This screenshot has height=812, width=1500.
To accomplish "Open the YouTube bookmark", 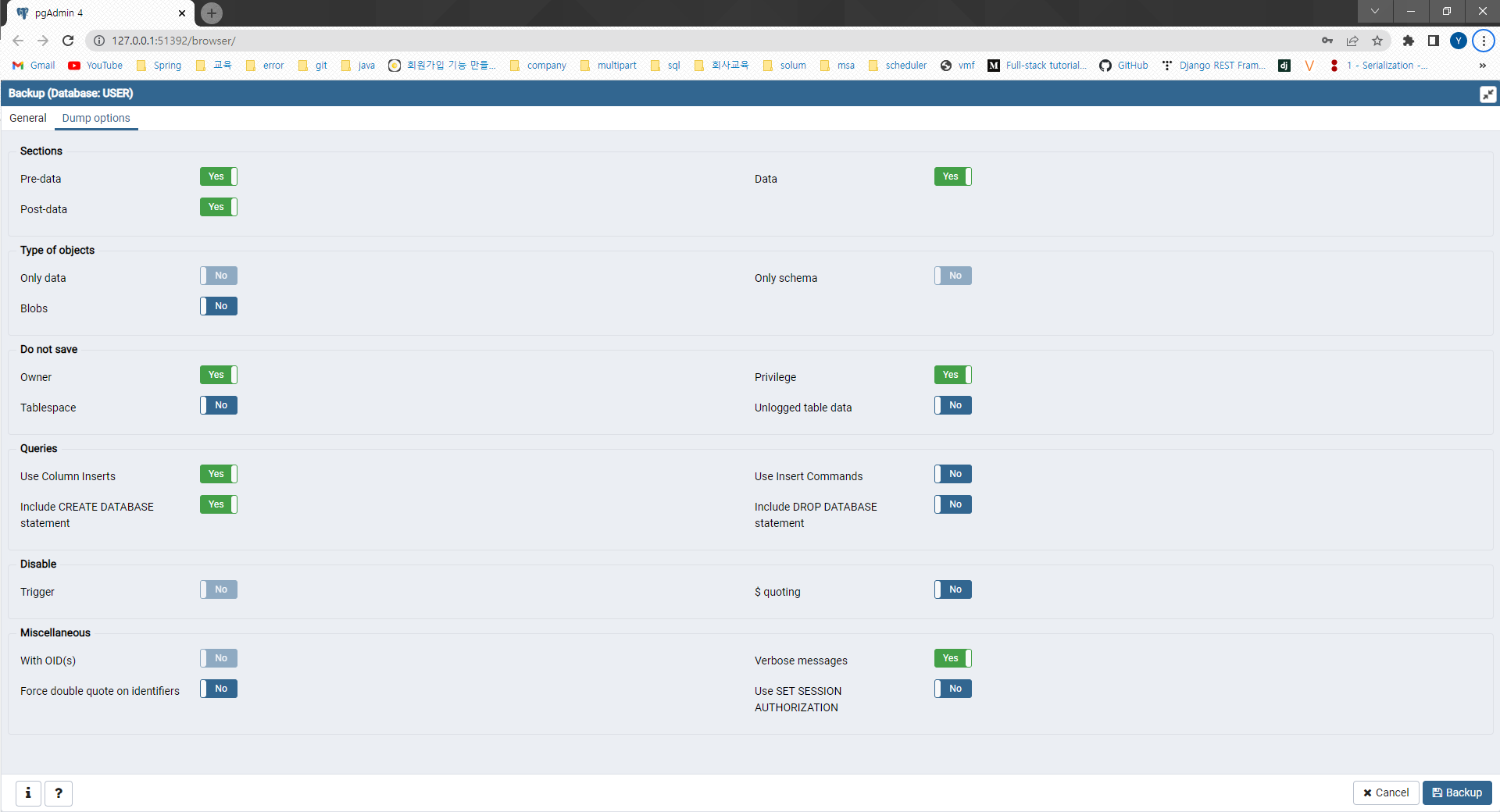I will 95,66.
